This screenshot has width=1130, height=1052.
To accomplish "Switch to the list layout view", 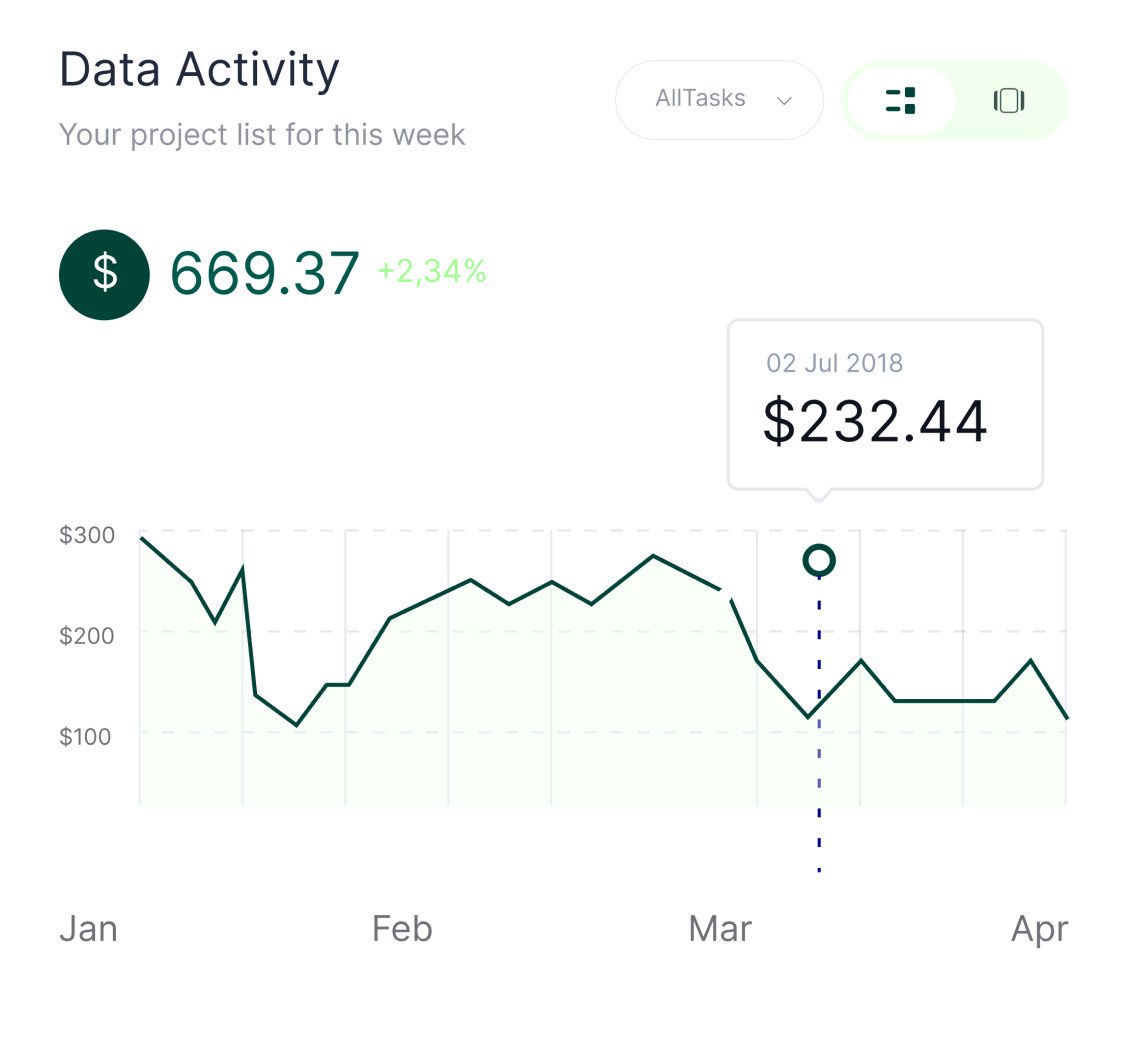I will [x=900, y=100].
